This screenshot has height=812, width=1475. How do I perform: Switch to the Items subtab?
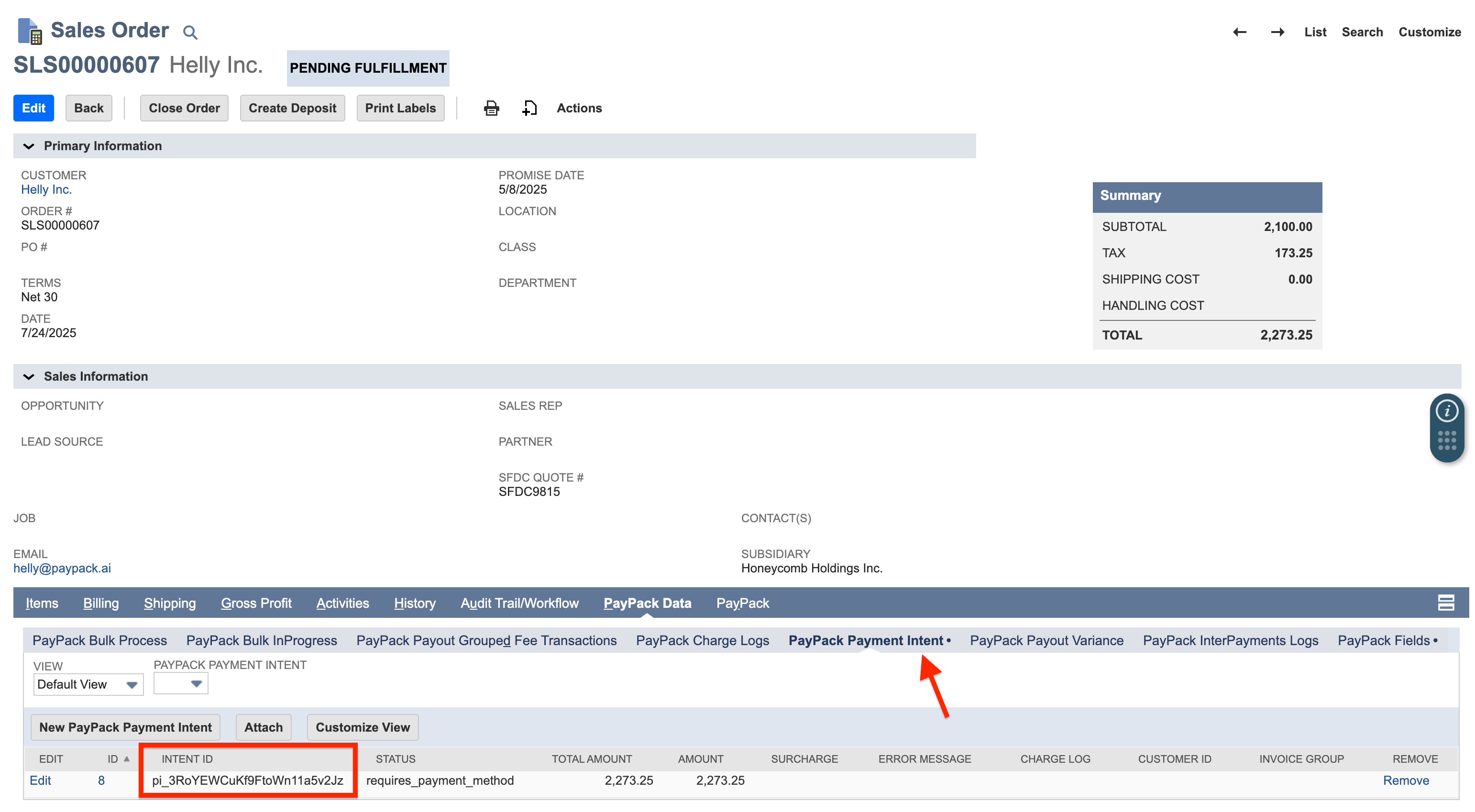coord(41,603)
